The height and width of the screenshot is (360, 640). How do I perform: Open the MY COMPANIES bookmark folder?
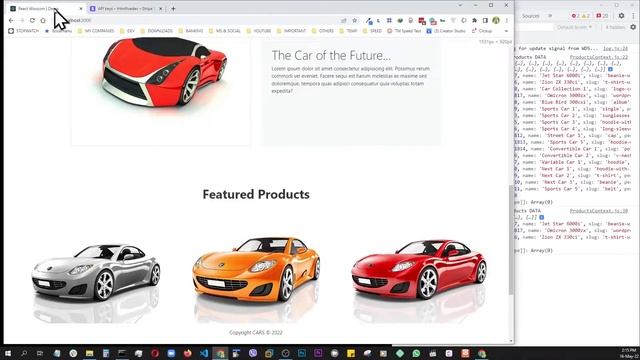click(96, 31)
